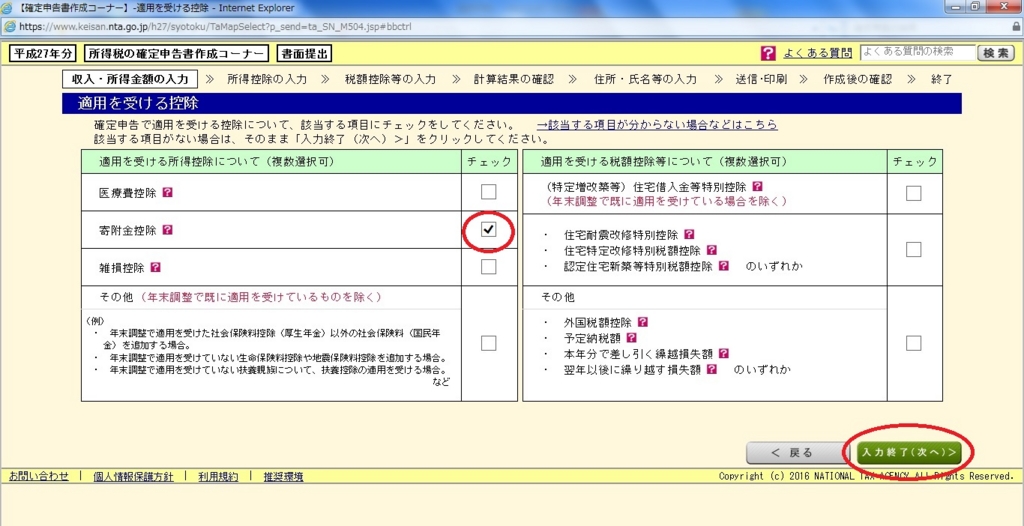Open help for 翌年以後に繰り越す損失額
1024x526 pixels.
tap(712, 369)
